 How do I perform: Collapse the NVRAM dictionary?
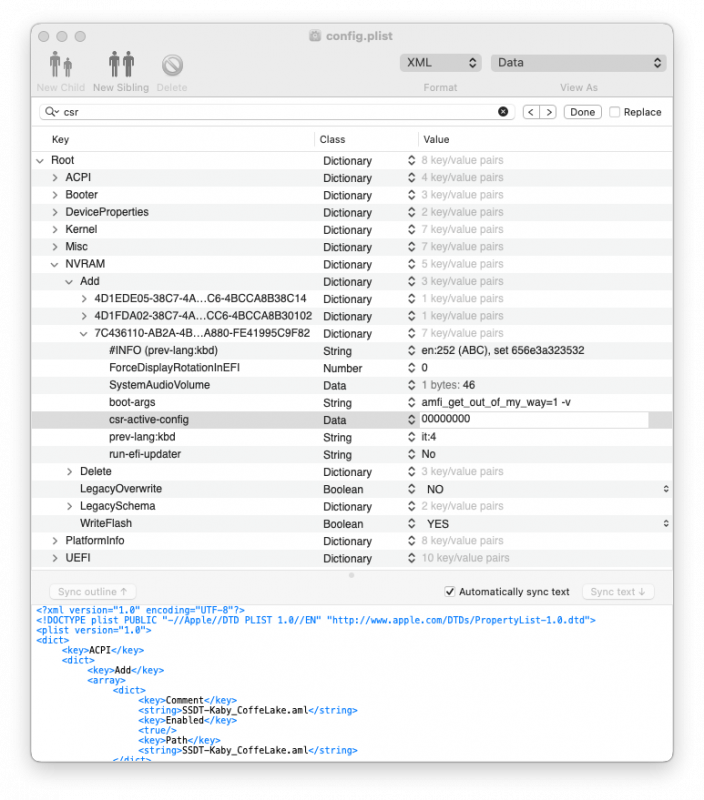coord(55,265)
